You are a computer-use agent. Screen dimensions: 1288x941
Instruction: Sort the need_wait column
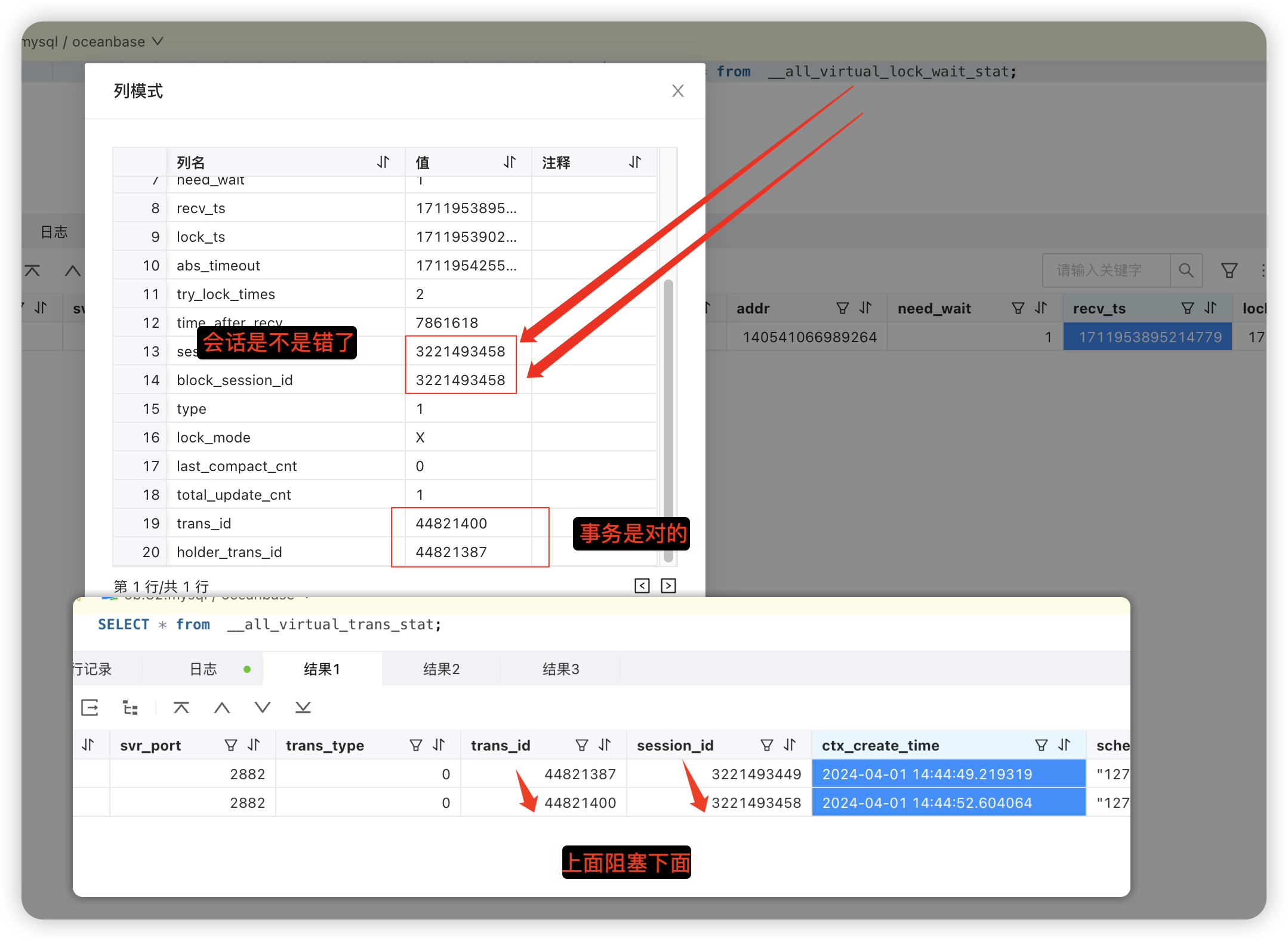(x=1041, y=308)
